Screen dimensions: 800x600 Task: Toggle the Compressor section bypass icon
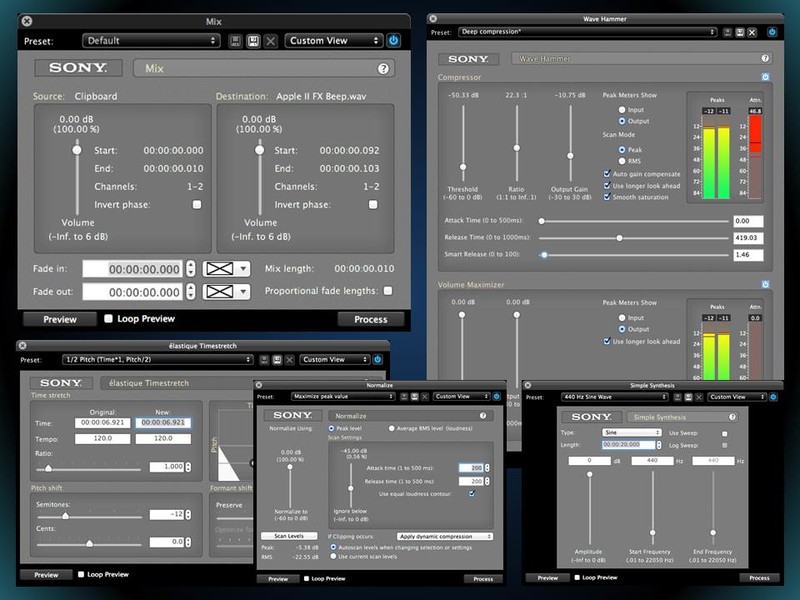click(x=765, y=75)
